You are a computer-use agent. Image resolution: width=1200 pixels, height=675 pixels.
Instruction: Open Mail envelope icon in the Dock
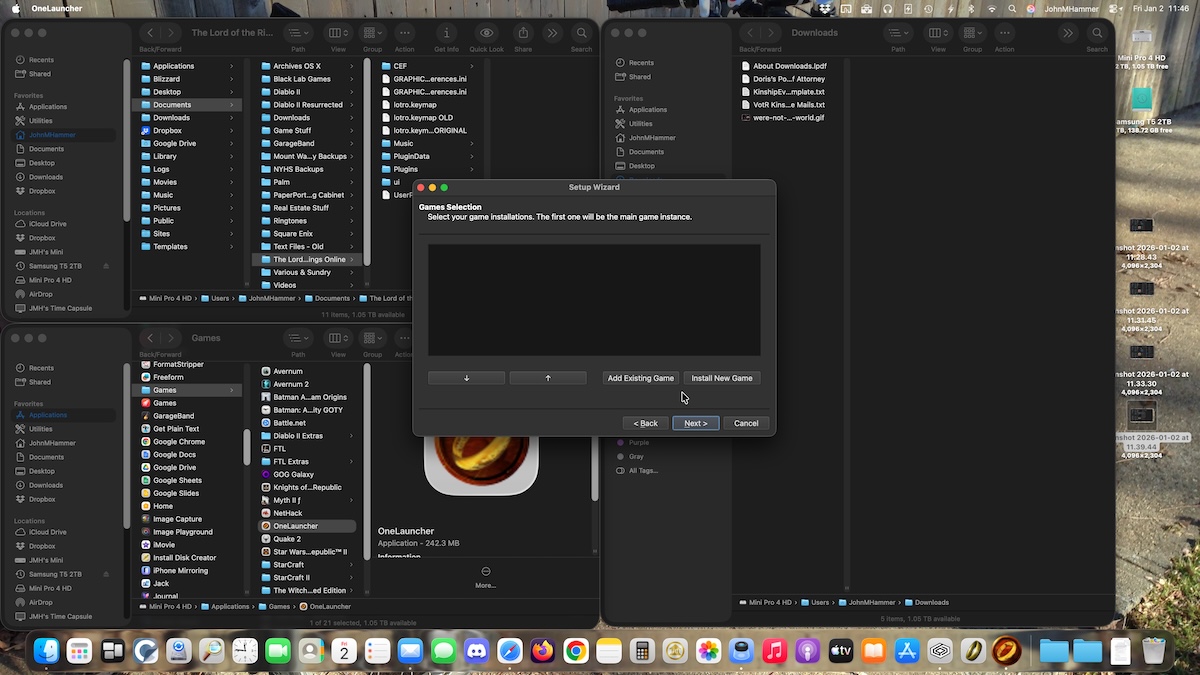410,651
